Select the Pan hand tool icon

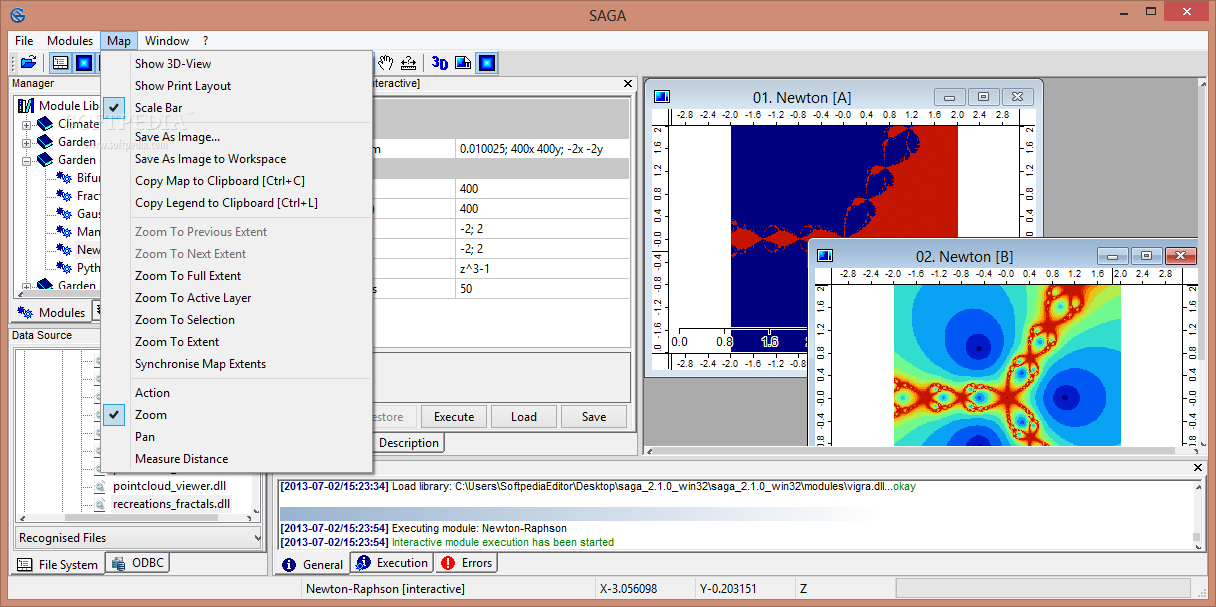pyautogui.click(x=386, y=63)
